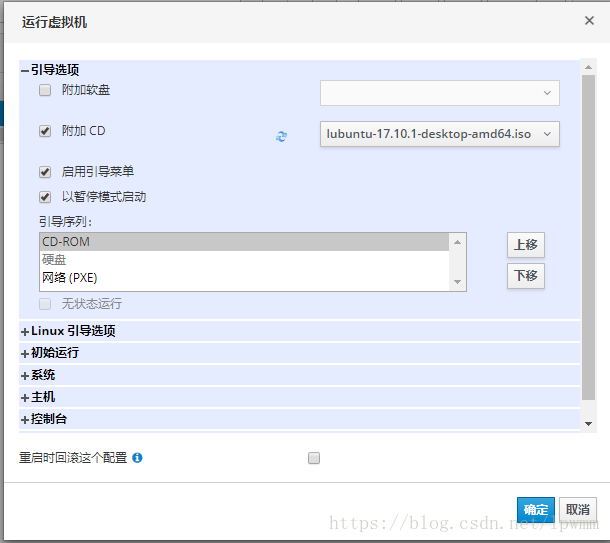Toggle the 以暂停模式启动 checkbox
This screenshot has height=543, width=610.
[45, 197]
